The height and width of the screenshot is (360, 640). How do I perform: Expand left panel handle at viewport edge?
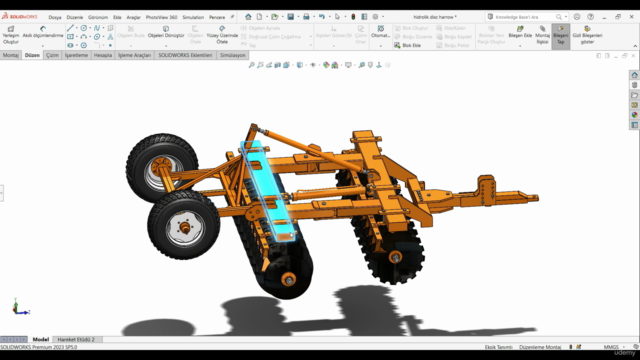pyautogui.click(x=2, y=193)
